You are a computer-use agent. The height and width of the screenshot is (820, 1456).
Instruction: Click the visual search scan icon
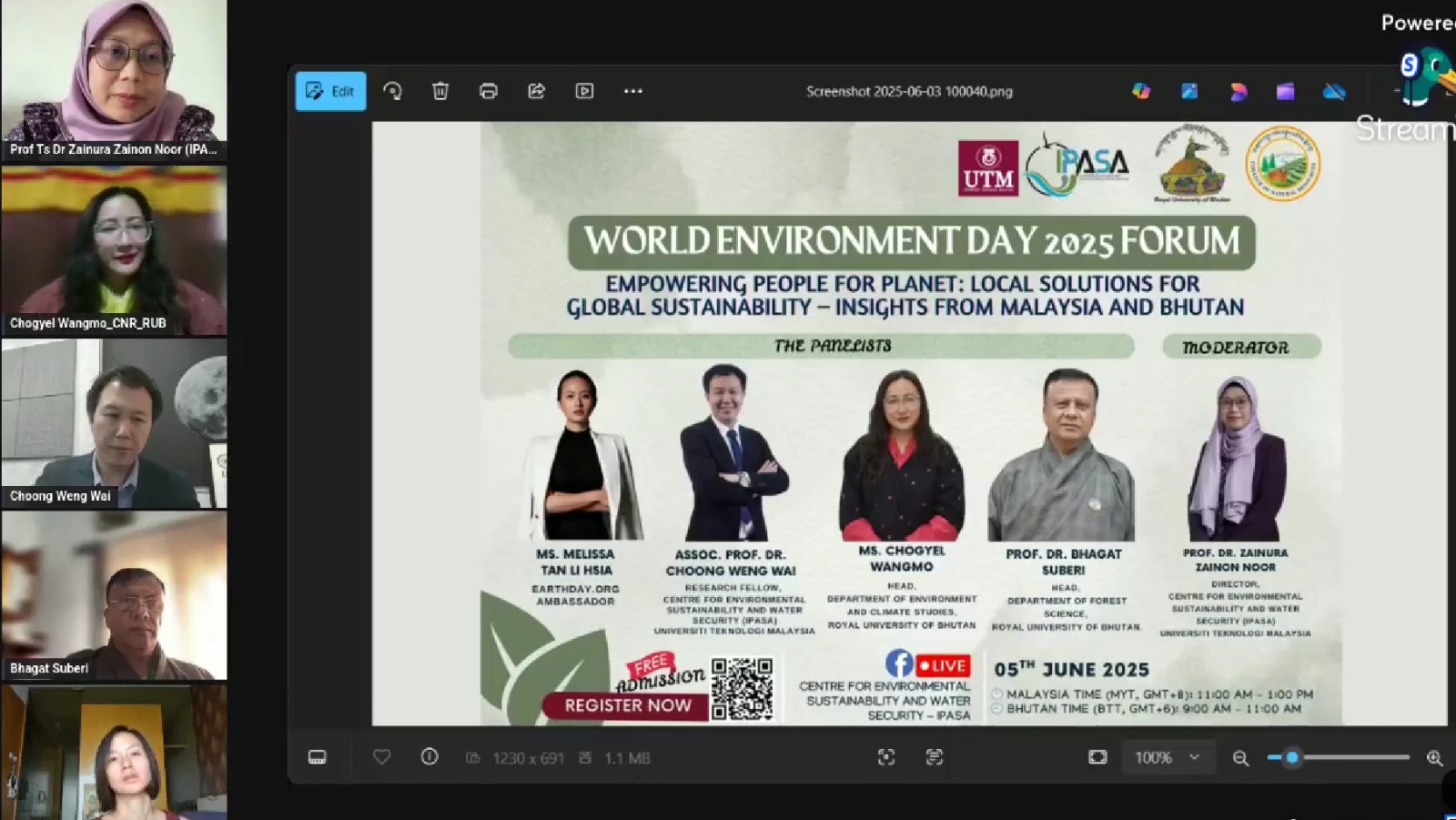click(x=886, y=757)
